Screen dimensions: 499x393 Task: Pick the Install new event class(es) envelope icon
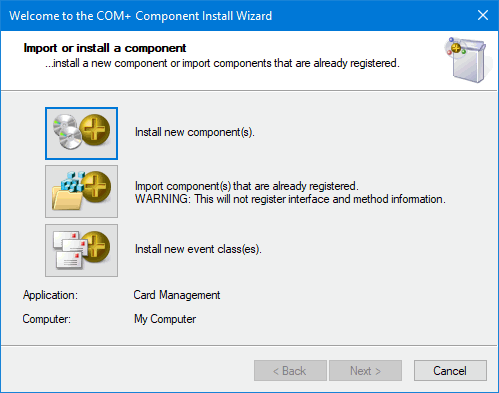pyautogui.click(x=81, y=250)
